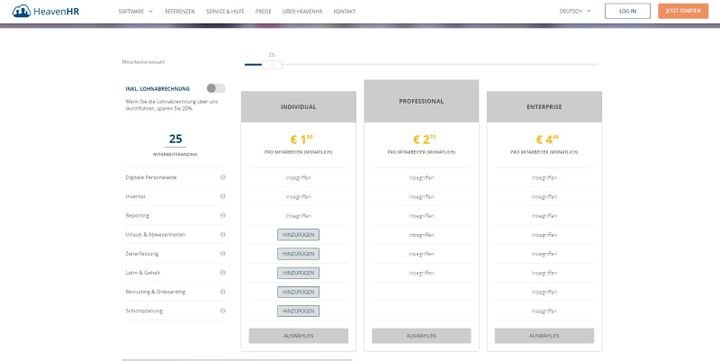The image size is (720, 361).
Task: Click the Schichtplanung feature label
Action: 144,311
